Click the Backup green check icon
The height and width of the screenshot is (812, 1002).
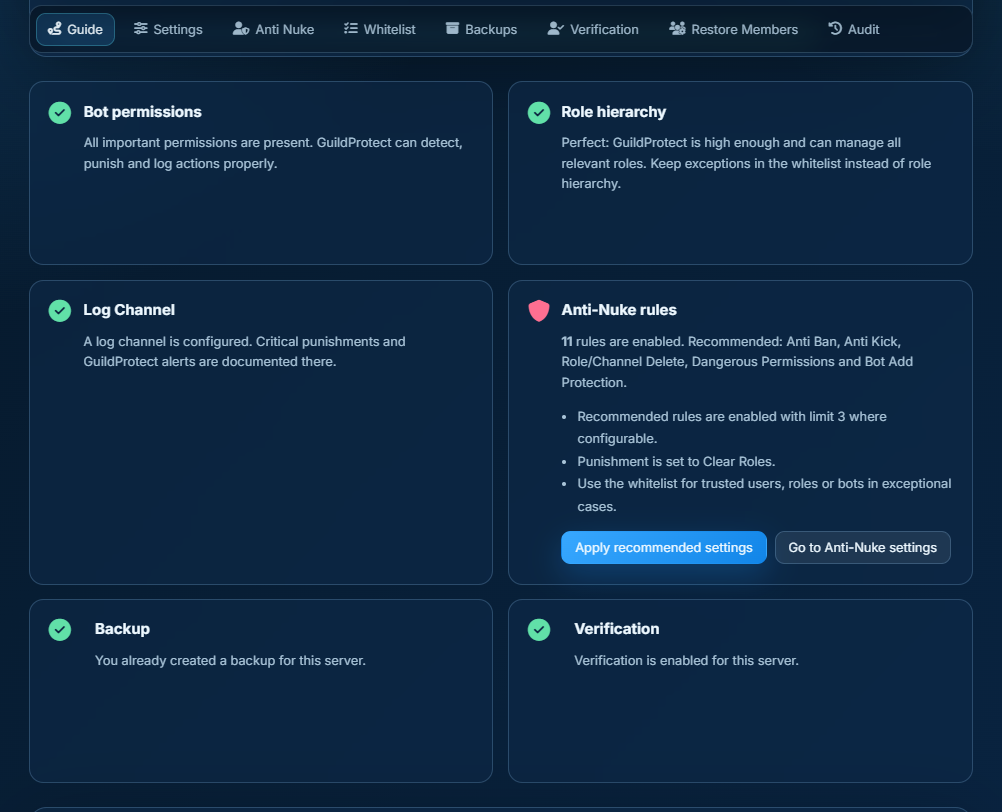pyautogui.click(x=60, y=629)
